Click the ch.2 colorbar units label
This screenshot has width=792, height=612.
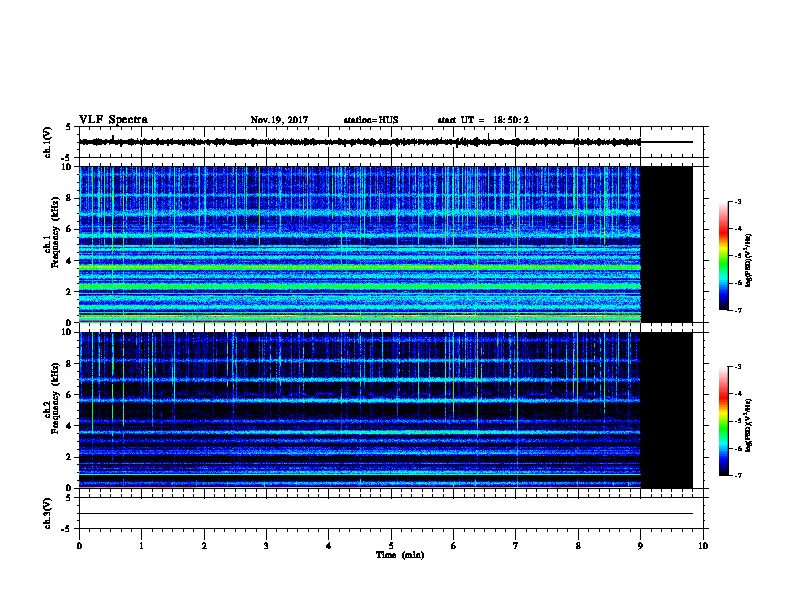point(748,425)
